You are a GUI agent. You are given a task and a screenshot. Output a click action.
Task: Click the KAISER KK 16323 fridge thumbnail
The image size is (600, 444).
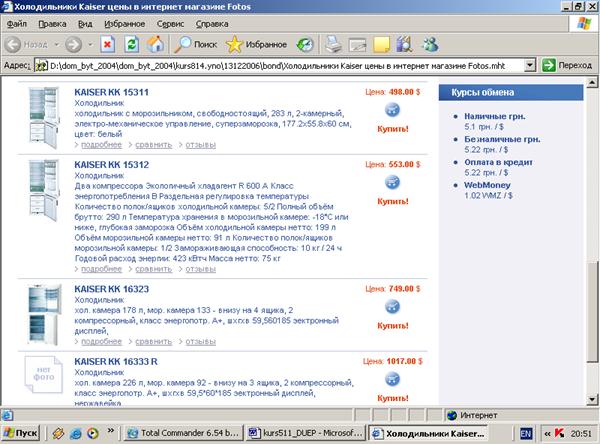[x=46, y=311]
